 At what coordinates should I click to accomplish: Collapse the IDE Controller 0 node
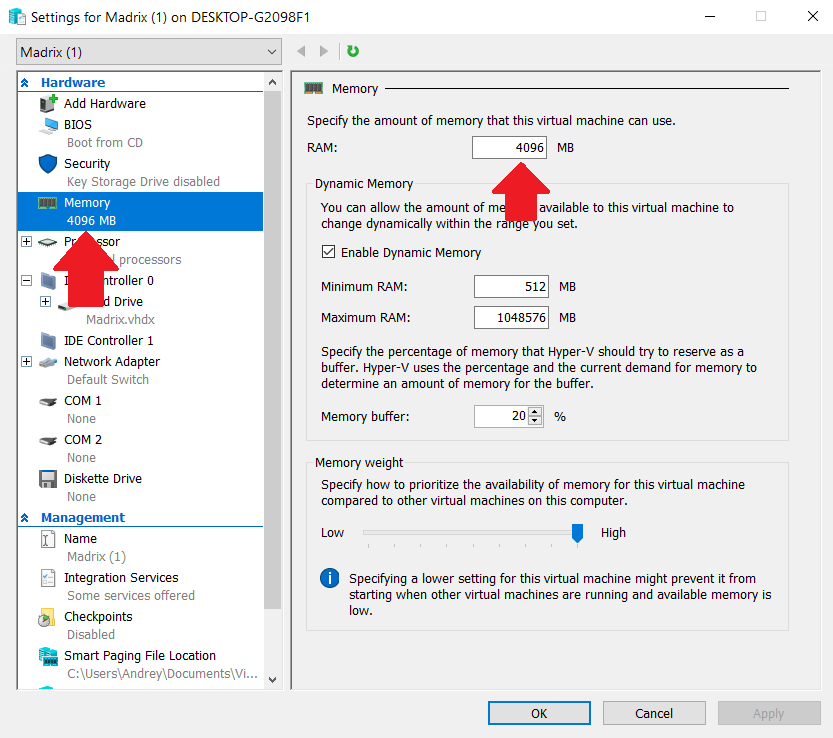tap(26, 281)
